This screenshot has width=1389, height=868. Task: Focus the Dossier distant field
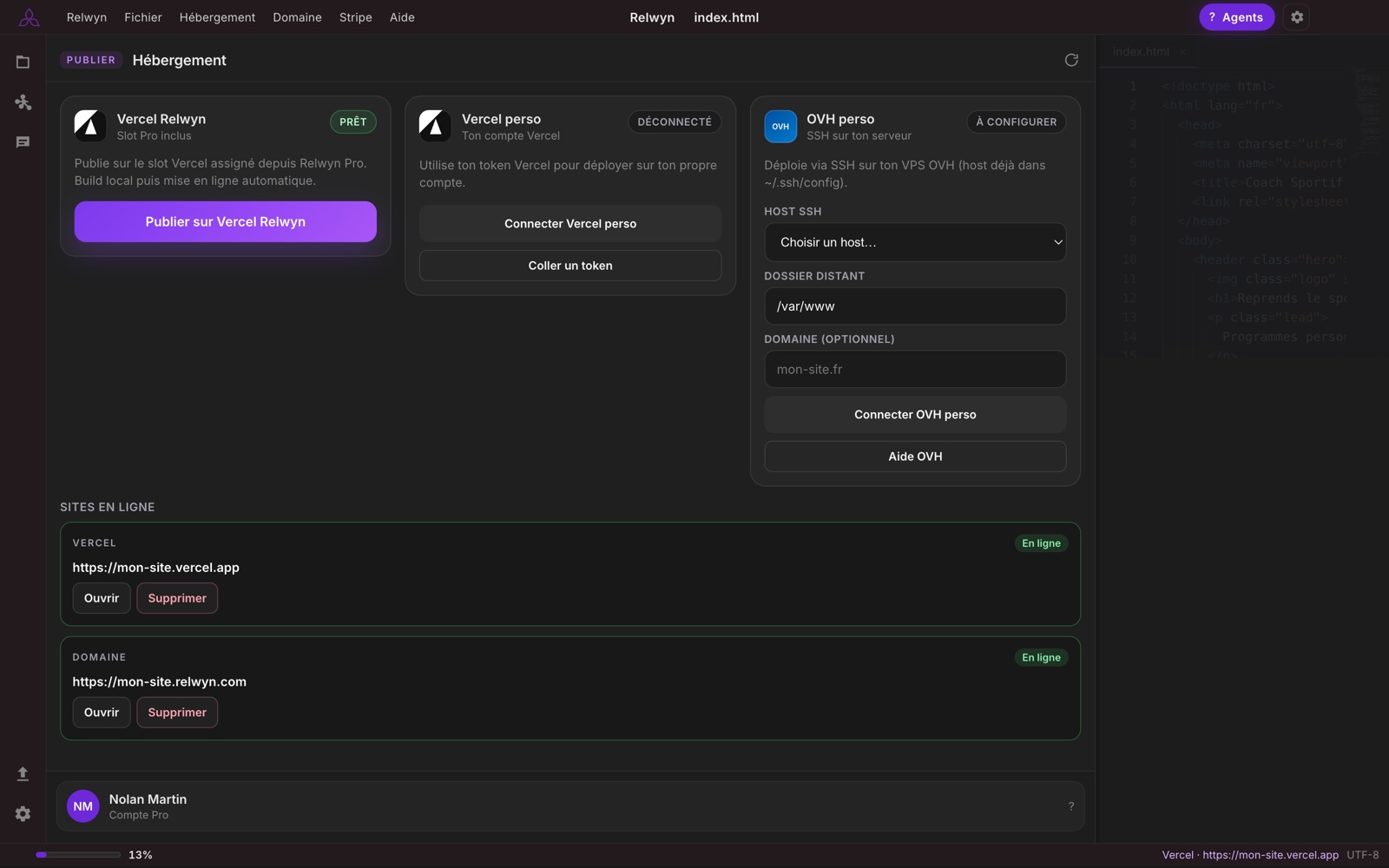coord(915,306)
